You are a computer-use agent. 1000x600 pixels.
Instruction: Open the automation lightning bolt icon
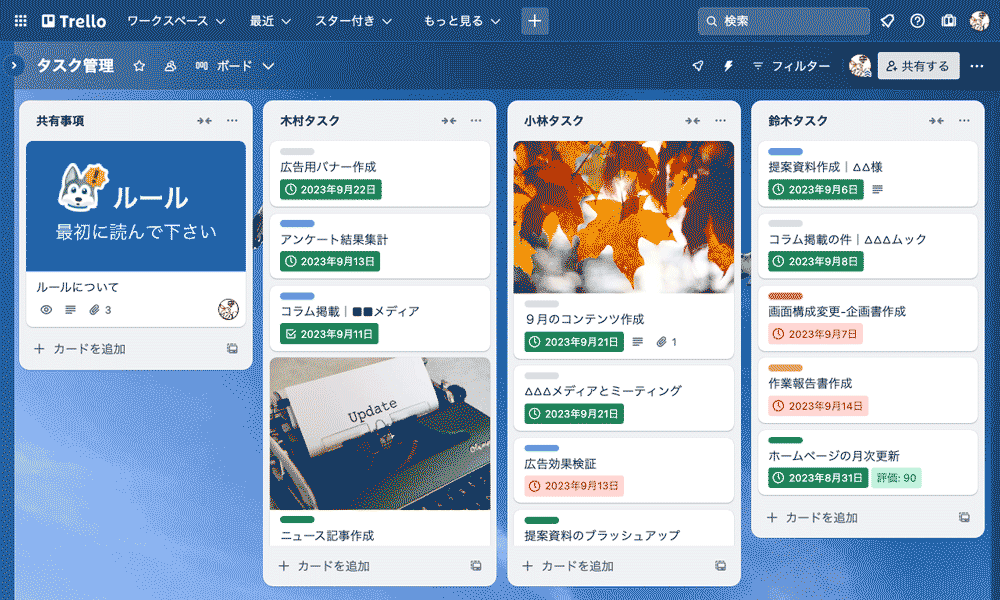pos(728,66)
